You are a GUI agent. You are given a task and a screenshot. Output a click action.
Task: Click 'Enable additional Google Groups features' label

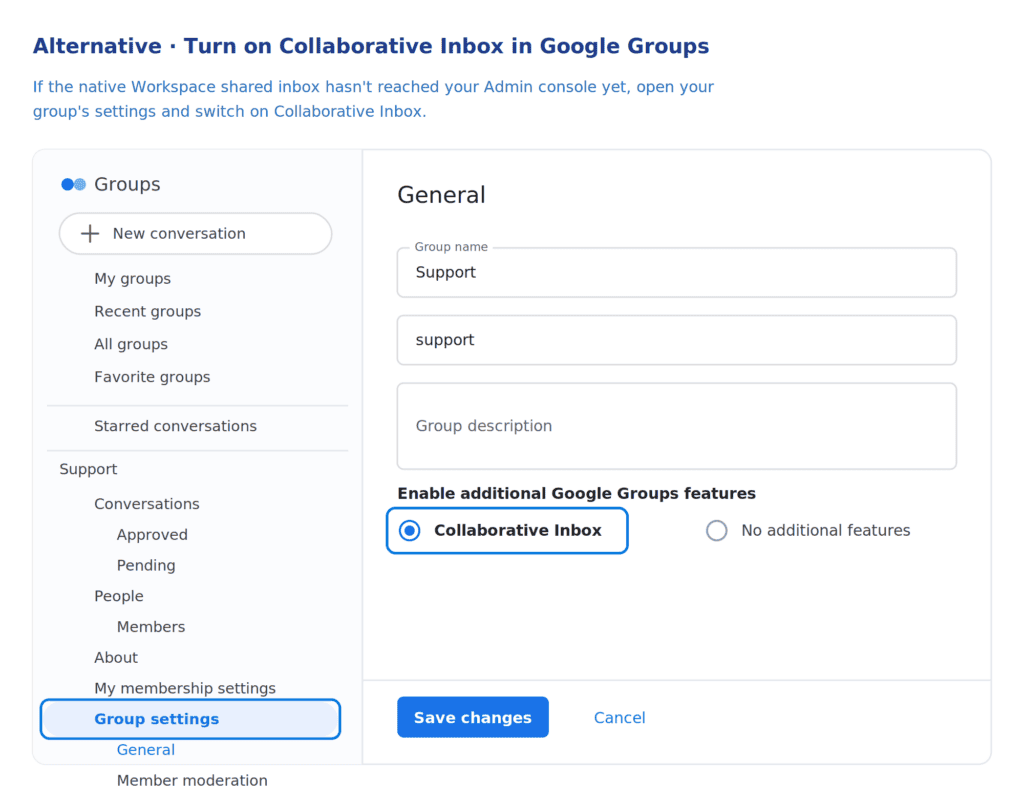577,493
